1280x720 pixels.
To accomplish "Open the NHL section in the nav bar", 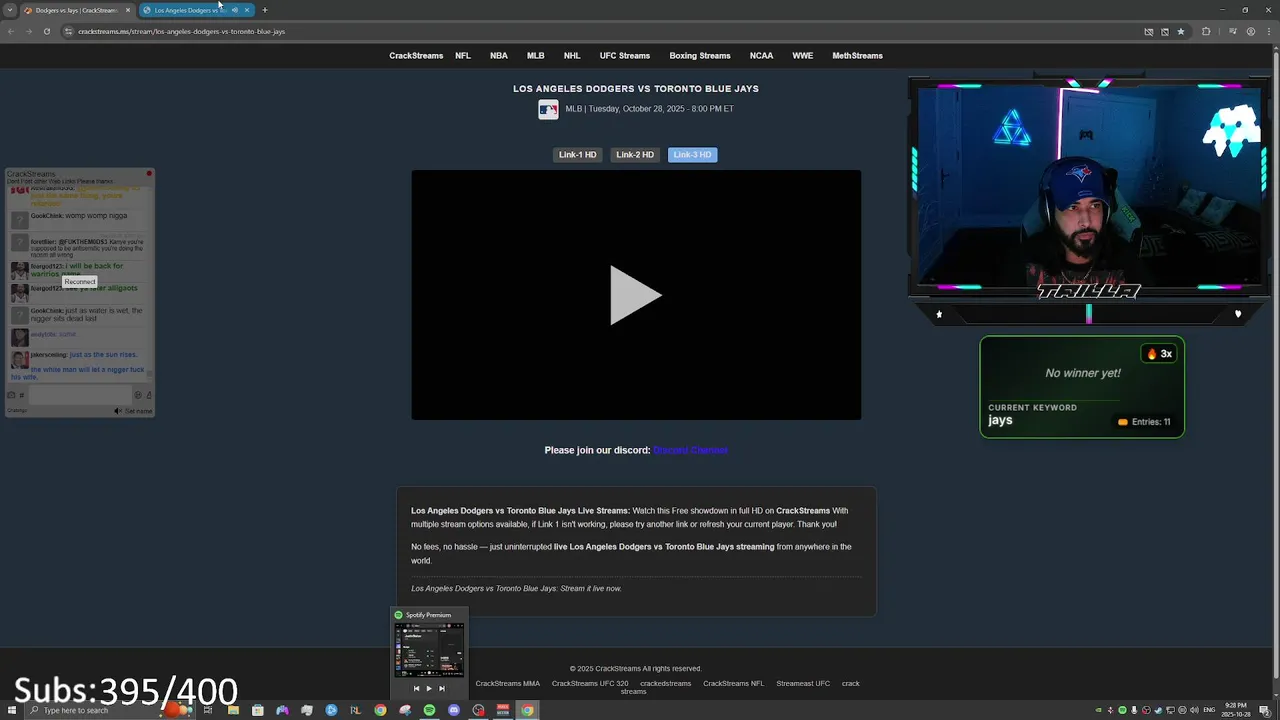I will coord(572,56).
